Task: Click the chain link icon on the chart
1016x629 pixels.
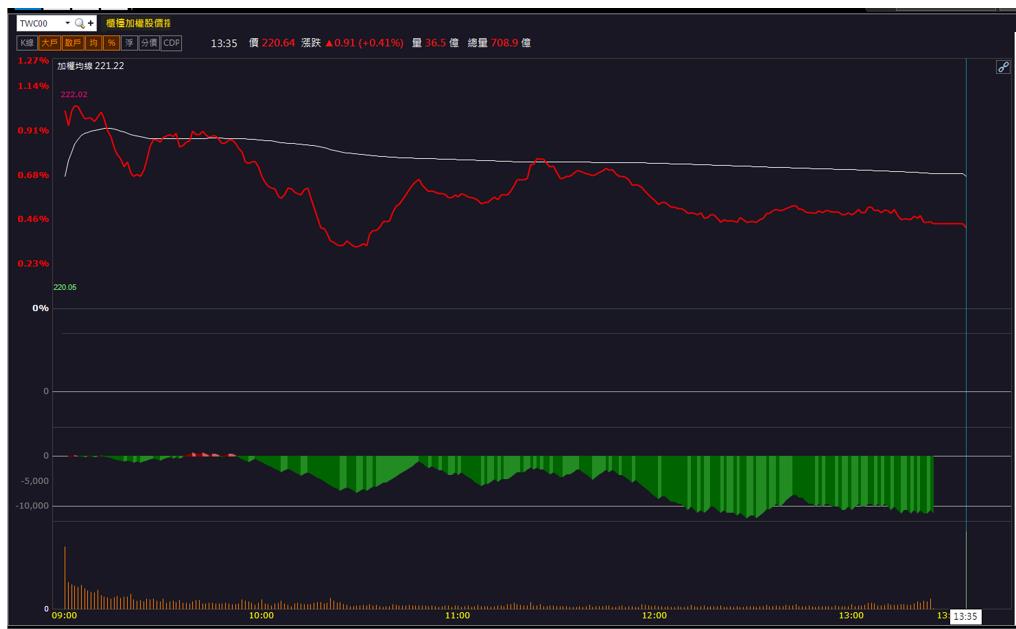Action: point(1003,67)
